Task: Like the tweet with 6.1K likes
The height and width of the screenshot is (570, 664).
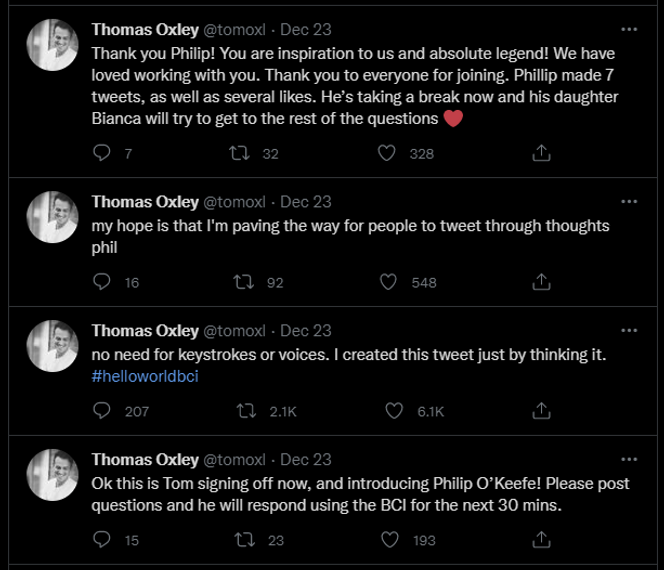Action: (x=394, y=411)
